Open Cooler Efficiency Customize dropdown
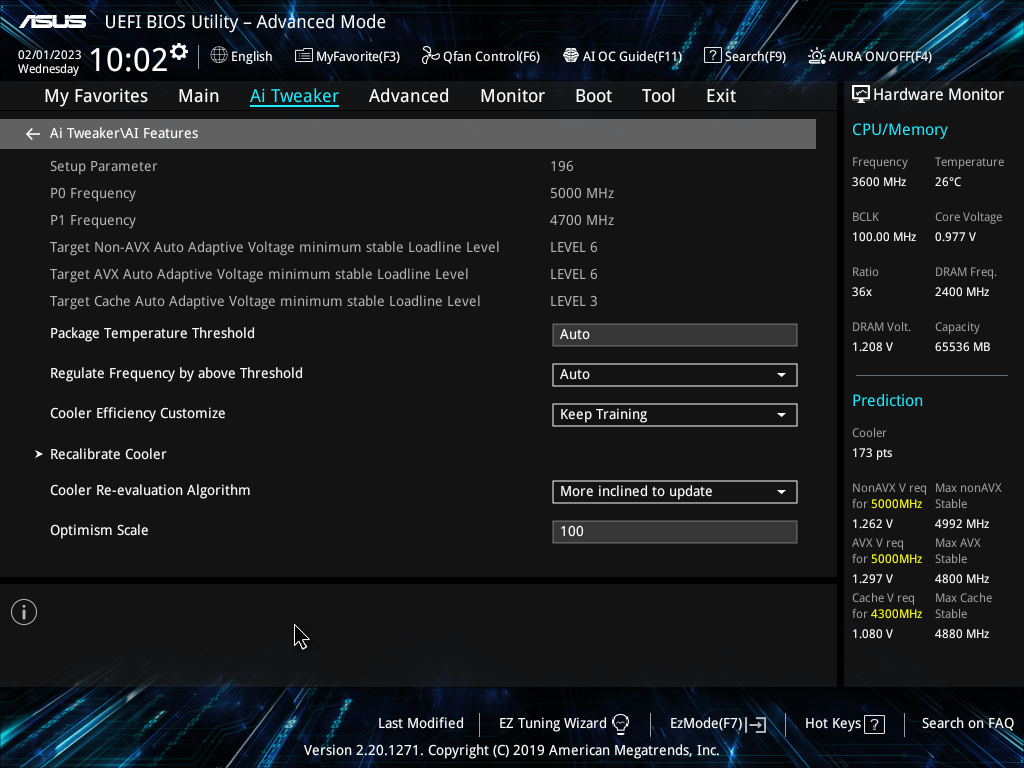Image resolution: width=1024 pixels, height=768 pixels. (x=675, y=415)
